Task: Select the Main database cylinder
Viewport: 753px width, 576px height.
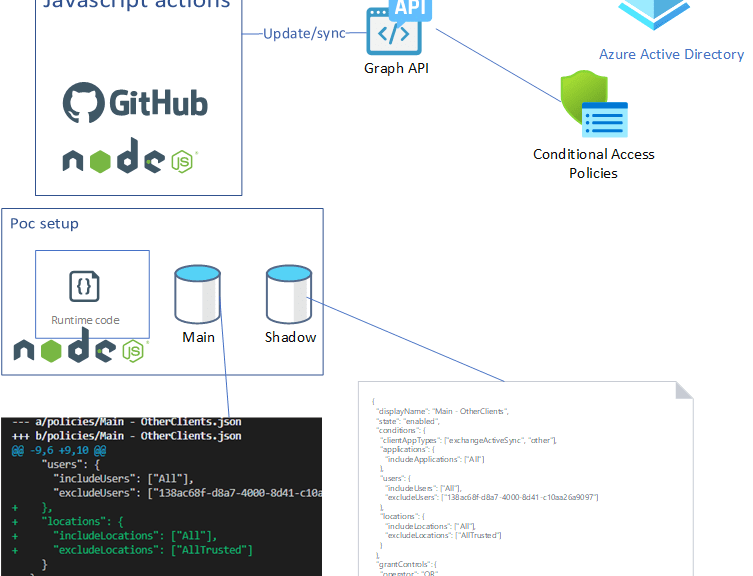Action: (197, 294)
